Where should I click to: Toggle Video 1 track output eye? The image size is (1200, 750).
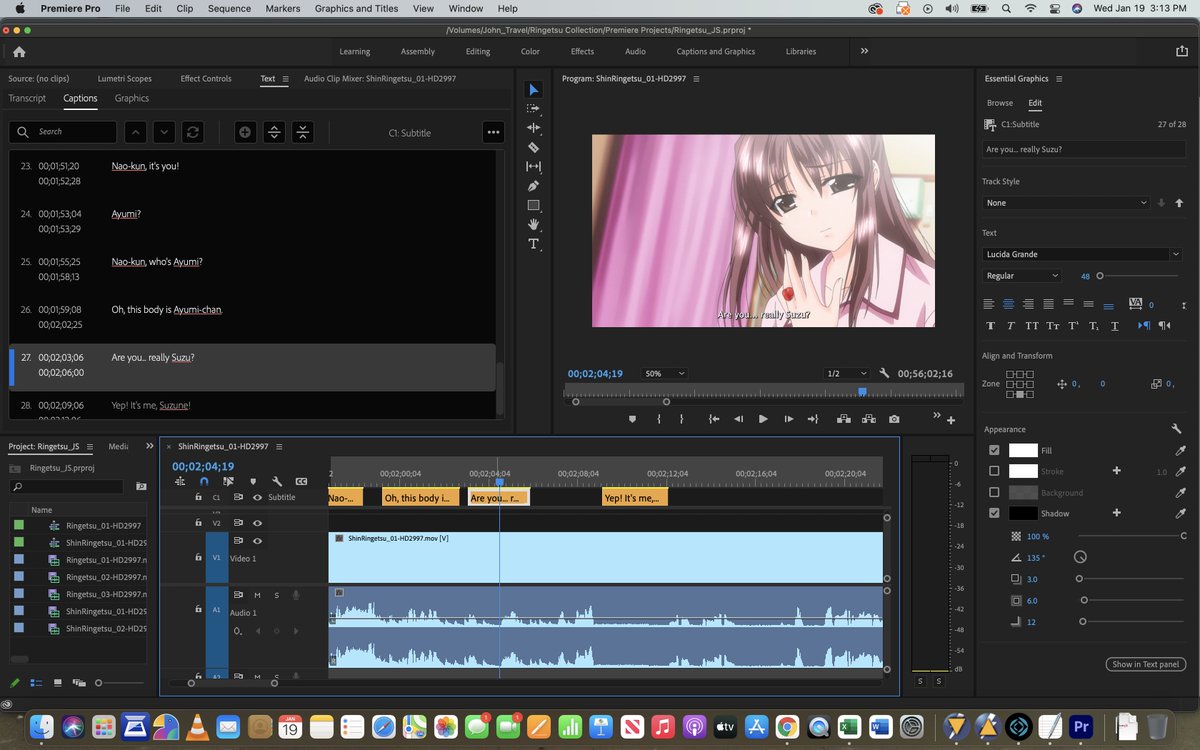point(257,540)
